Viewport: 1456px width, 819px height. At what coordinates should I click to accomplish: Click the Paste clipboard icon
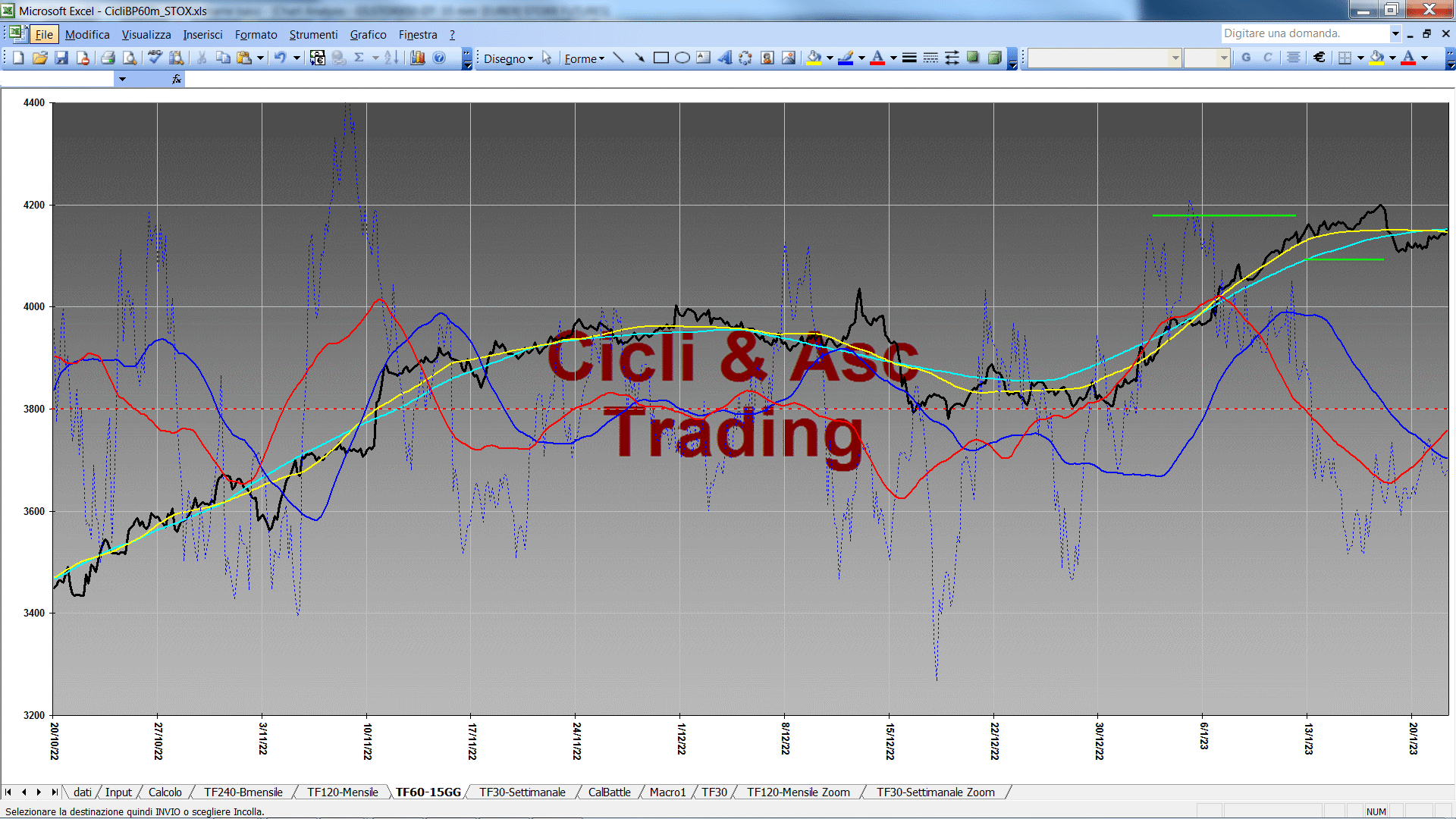244,58
